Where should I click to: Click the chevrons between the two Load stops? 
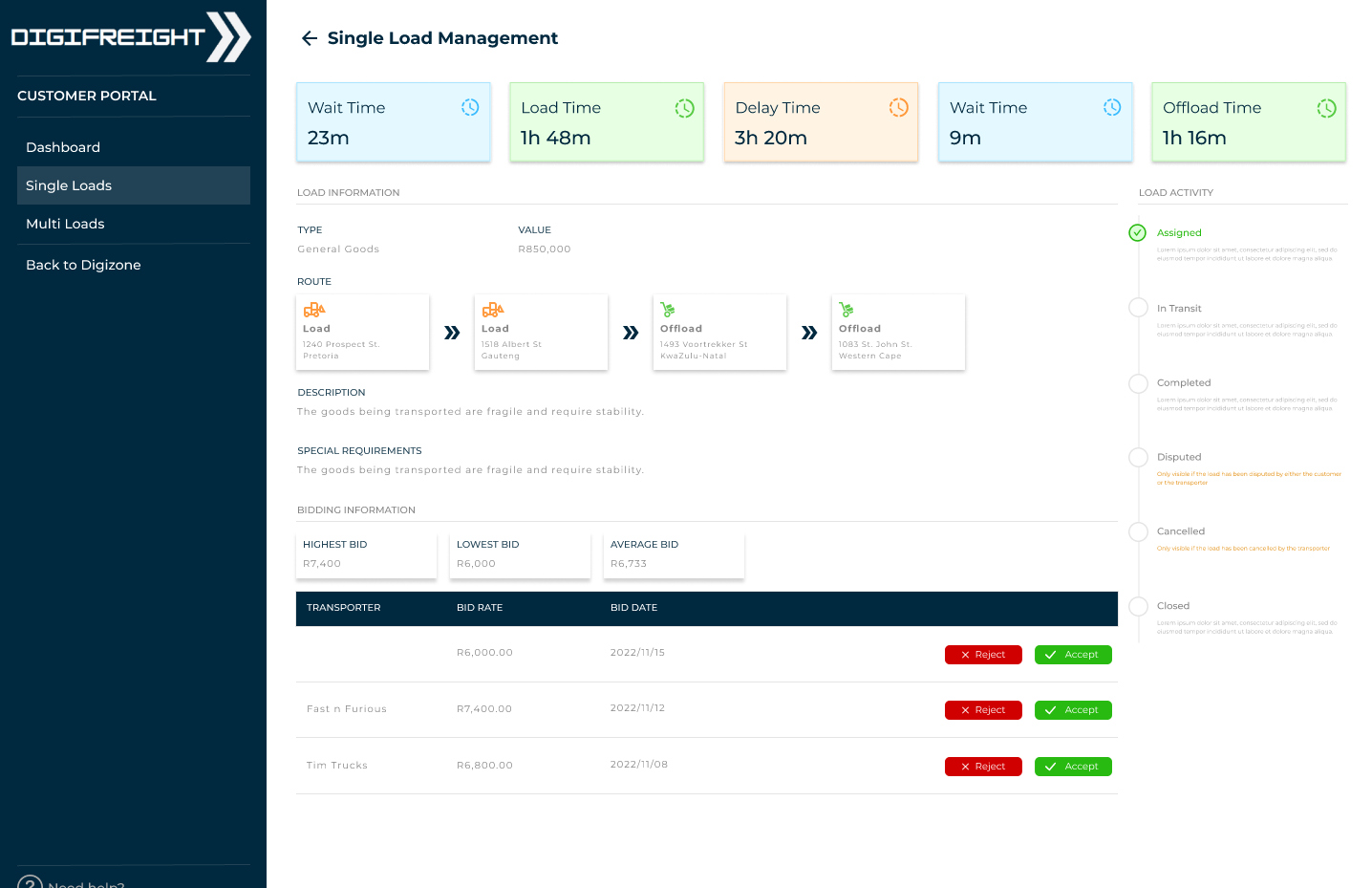click(x=451, y=332)
